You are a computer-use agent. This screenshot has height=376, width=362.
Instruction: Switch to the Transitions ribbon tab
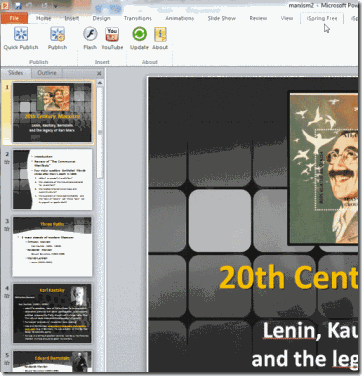[138, 18]
